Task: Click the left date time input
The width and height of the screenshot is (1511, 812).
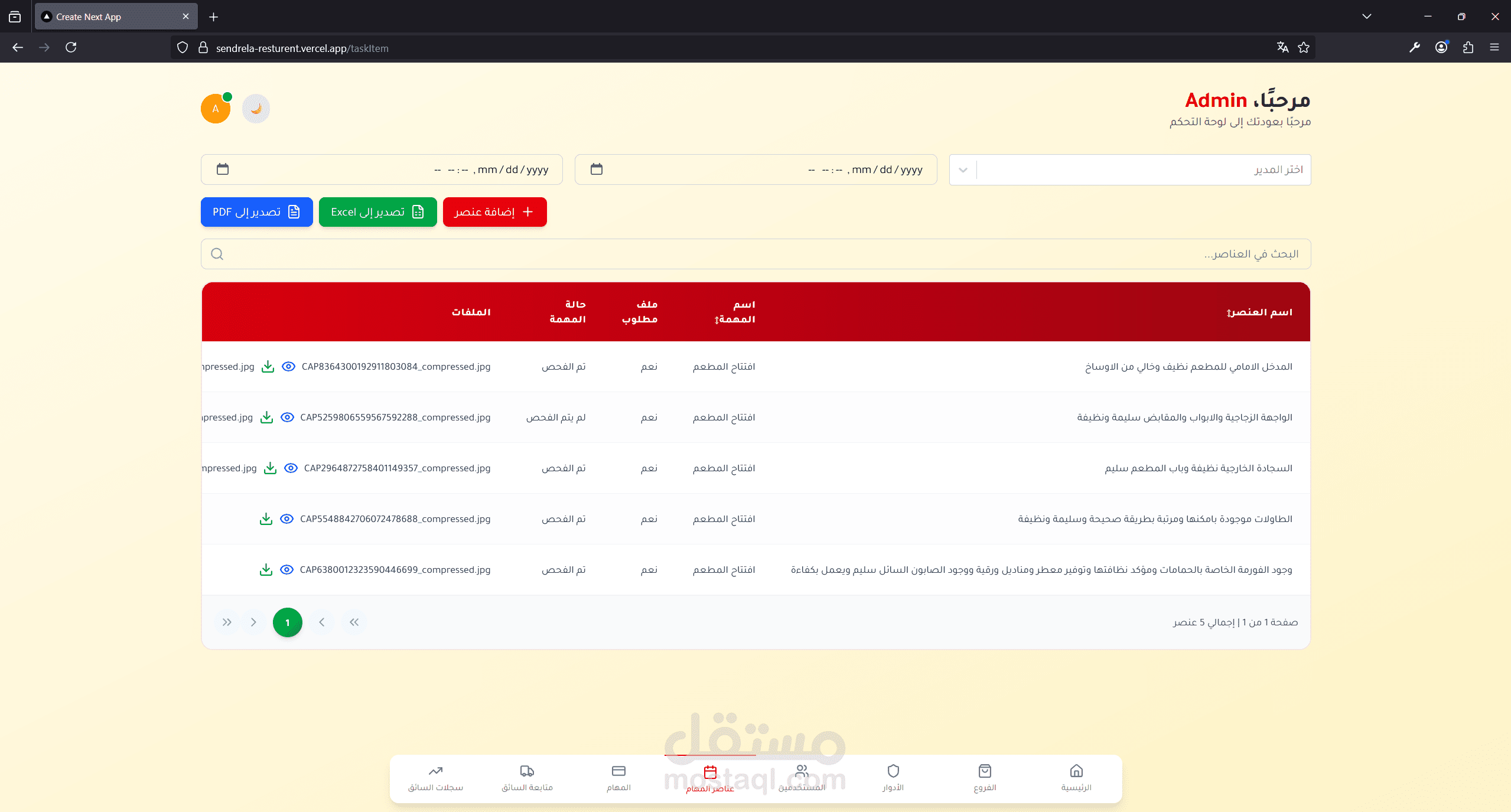Action: pos(382,169)
